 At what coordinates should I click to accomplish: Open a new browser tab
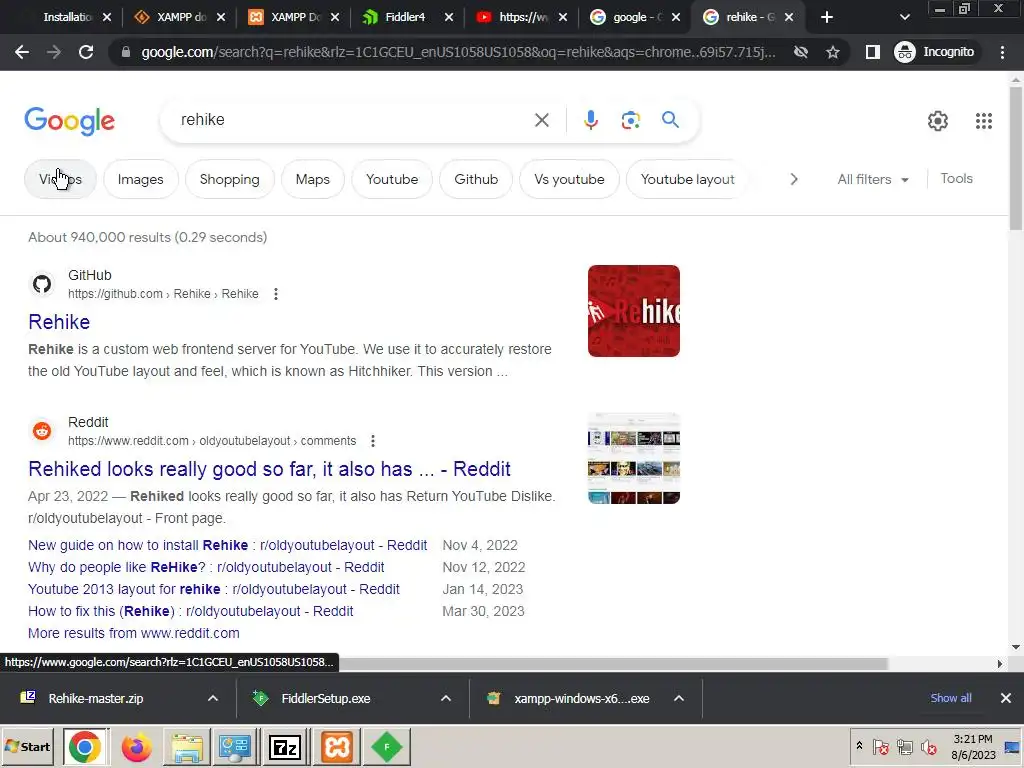coord(826,18)
